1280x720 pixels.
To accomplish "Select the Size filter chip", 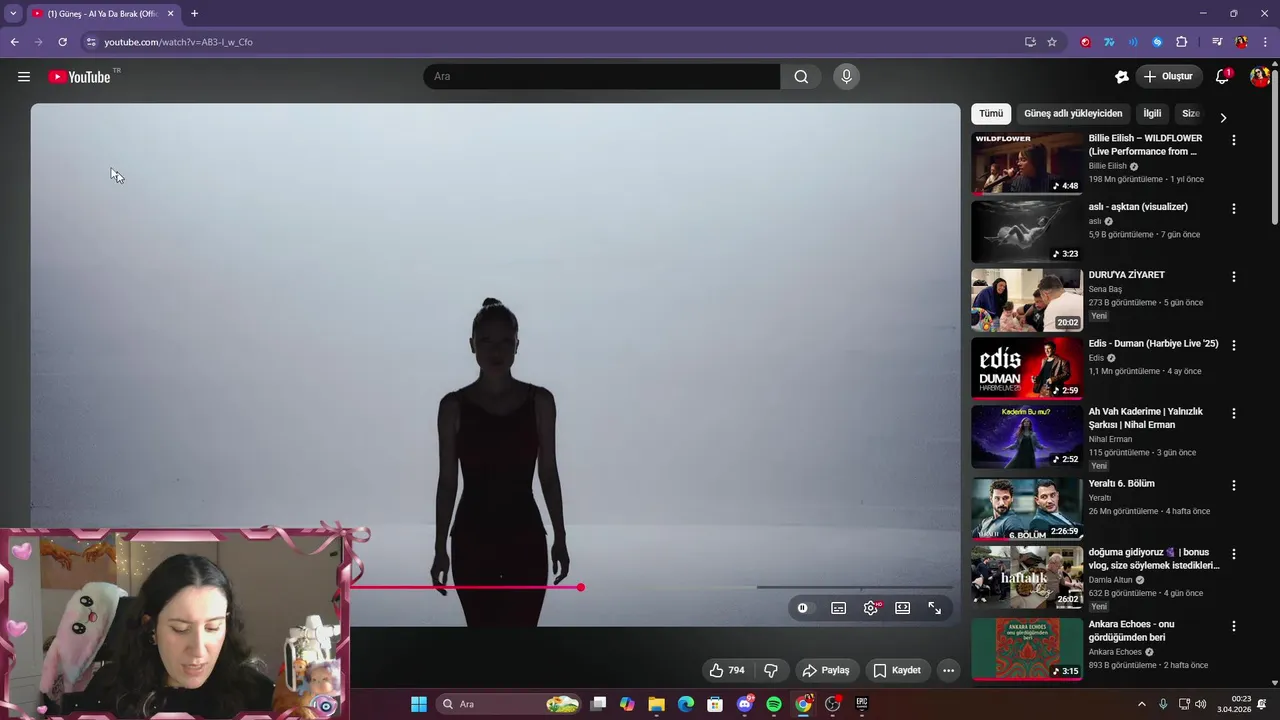I will 1190,114.
